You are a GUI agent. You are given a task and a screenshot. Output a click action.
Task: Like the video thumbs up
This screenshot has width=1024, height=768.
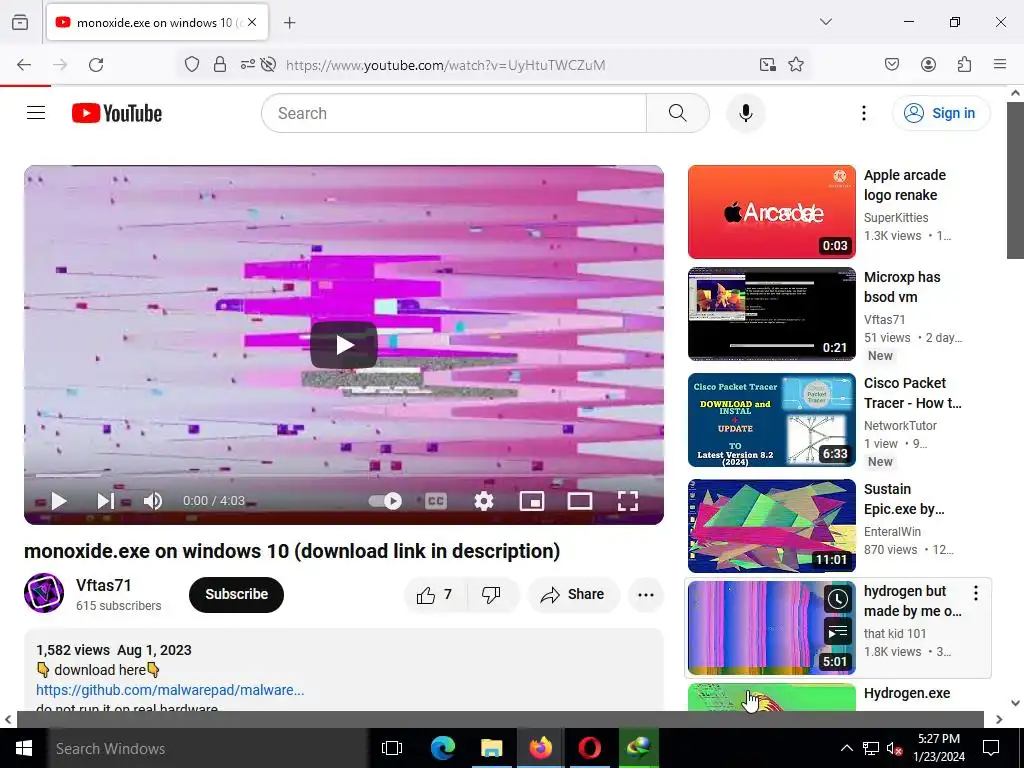click(435, 594)
